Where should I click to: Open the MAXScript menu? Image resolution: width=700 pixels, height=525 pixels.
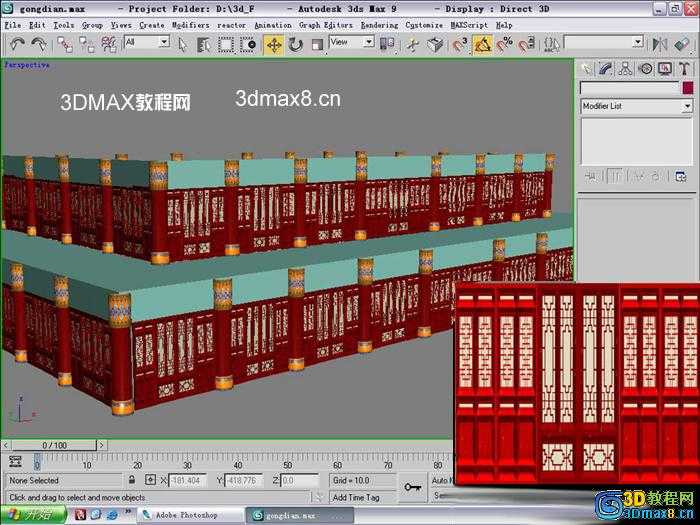(469, 25)
